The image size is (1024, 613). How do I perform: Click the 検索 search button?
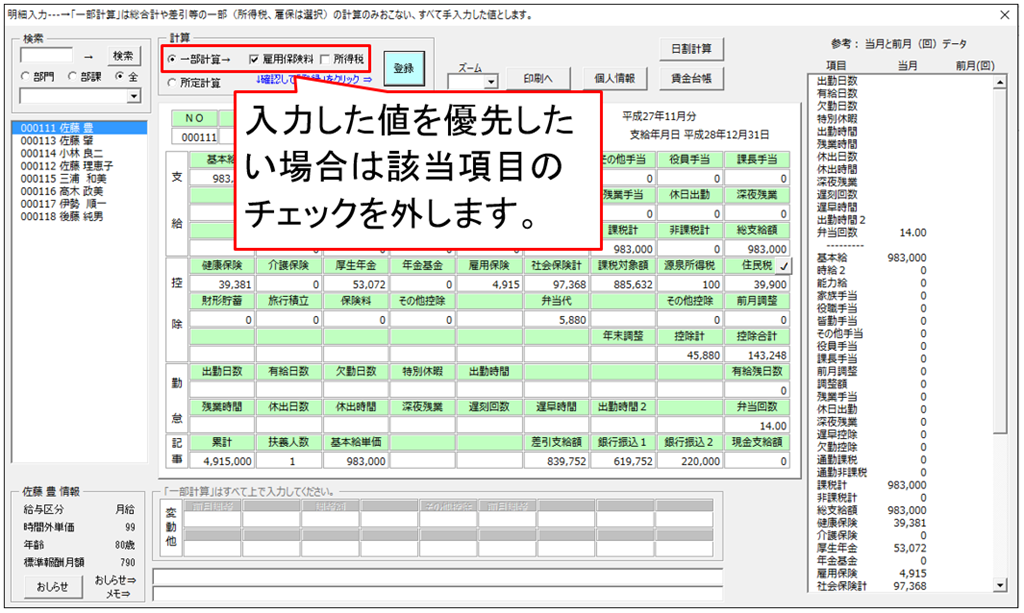(x=123, y=56)
